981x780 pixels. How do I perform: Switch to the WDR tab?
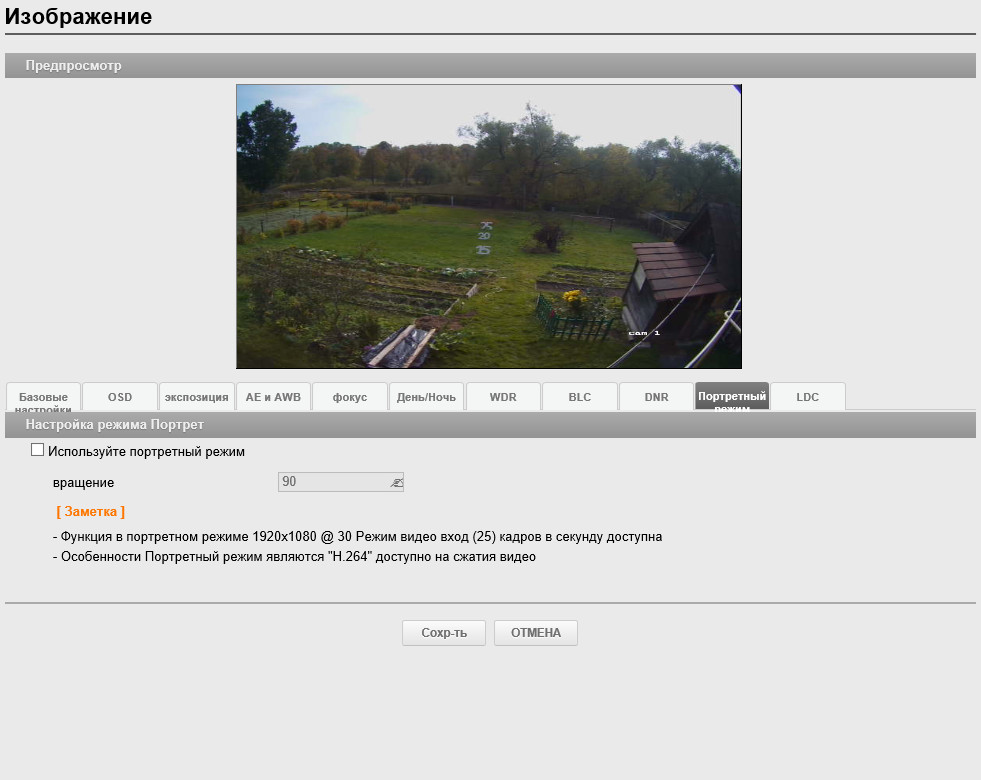[x=503, y=397]
